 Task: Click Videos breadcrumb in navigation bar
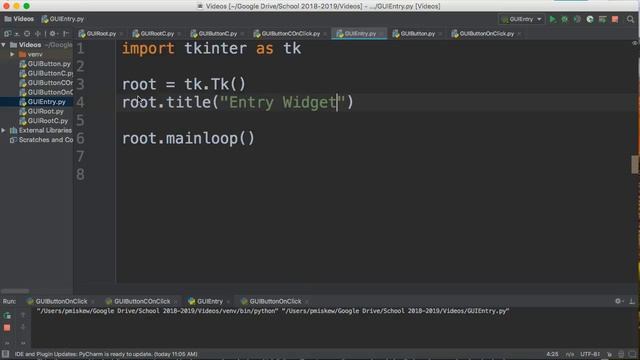19,19
